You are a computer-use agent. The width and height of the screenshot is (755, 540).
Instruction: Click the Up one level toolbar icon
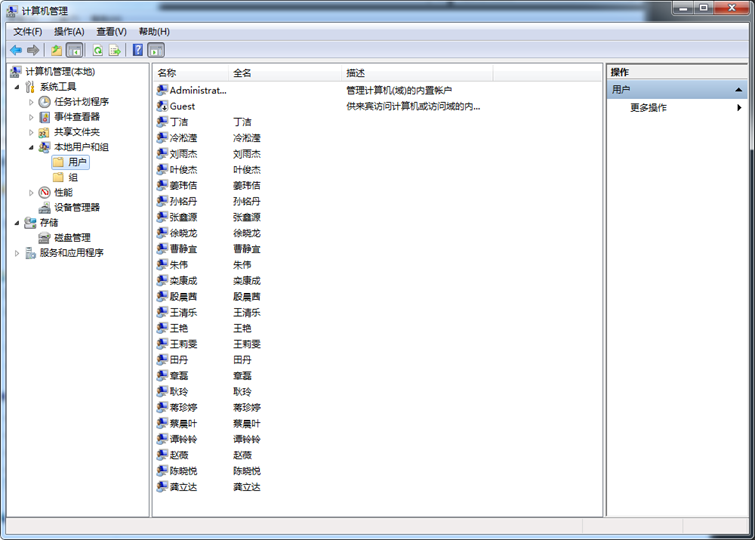57,50
